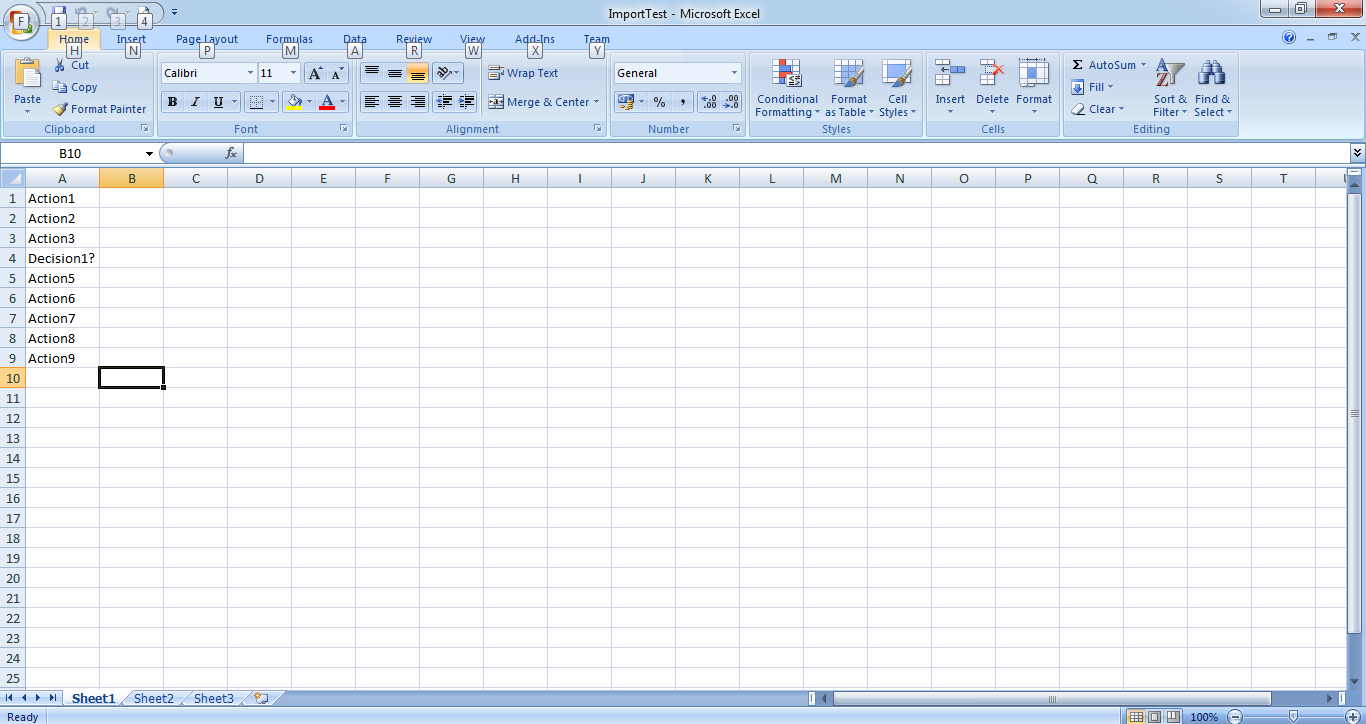Click the Merge & Center button
Image resolution: width=1366 pixels, height=724 pixels.
click(x=539, y=102)
